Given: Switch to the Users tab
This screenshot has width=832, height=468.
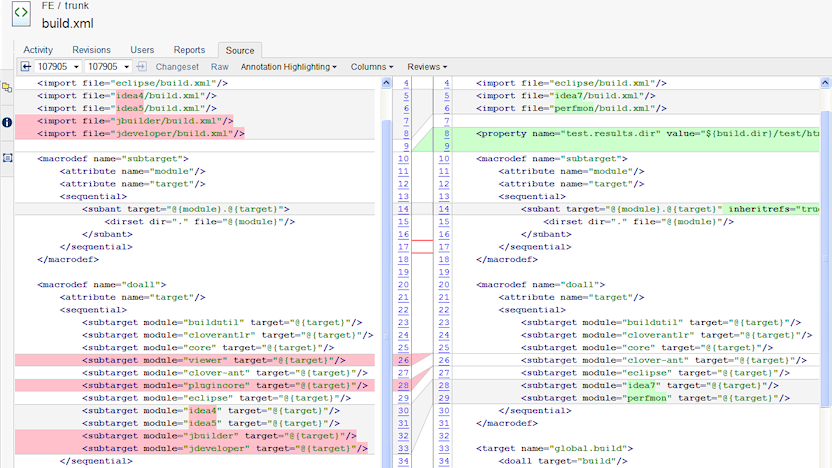Looking at the screenshot, I should point(142,50).
